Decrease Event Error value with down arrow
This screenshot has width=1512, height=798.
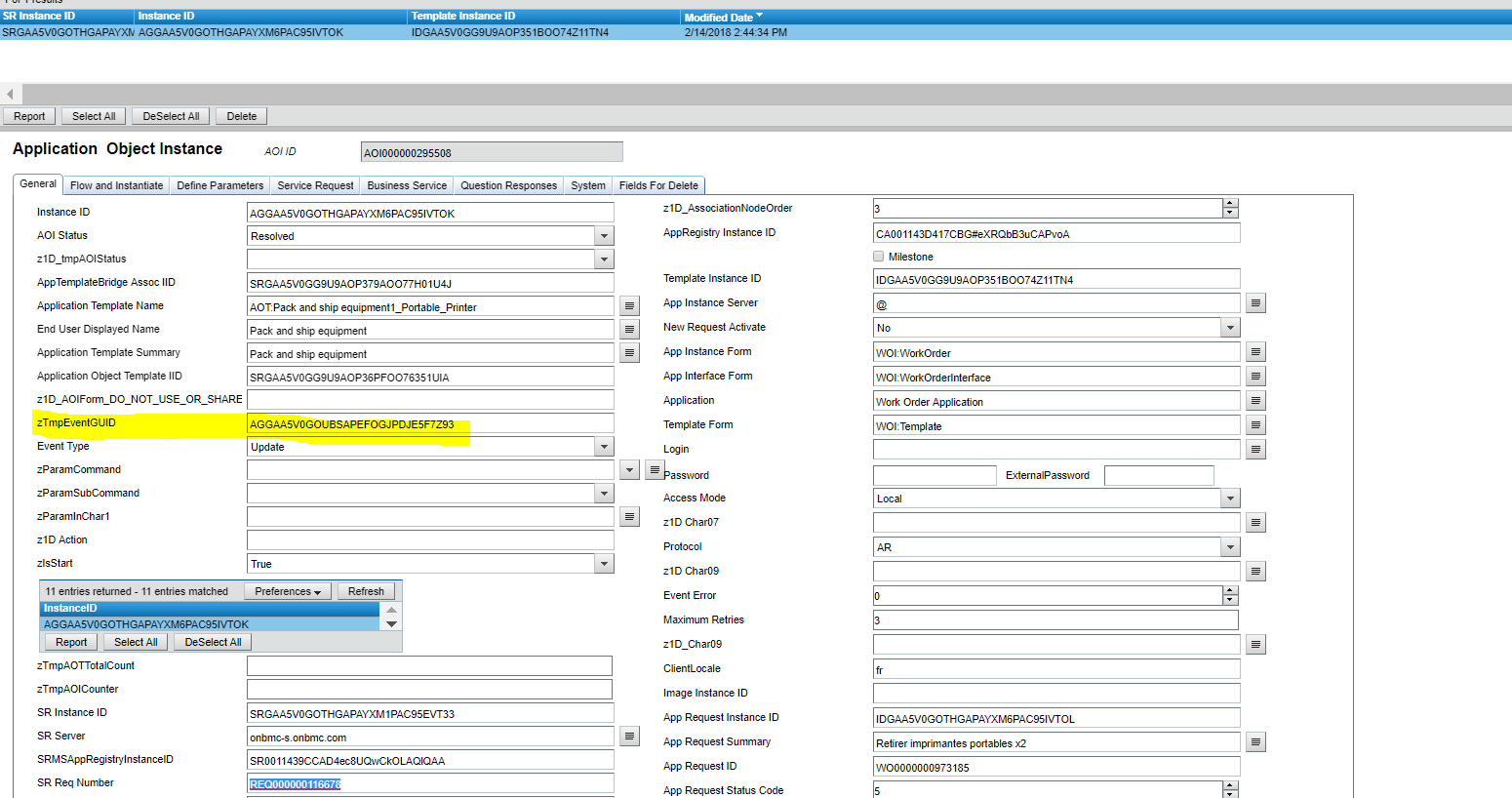[1230, 600]
